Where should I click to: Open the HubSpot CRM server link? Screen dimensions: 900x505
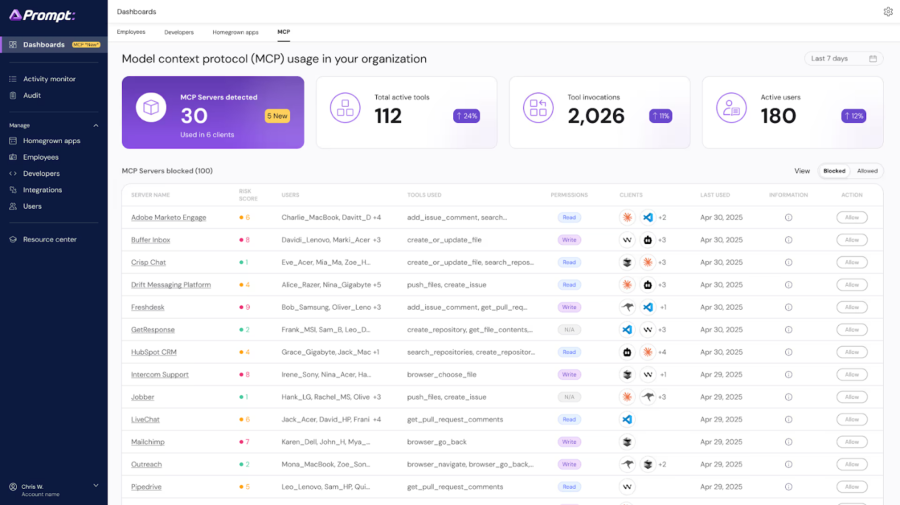point(153,352)
